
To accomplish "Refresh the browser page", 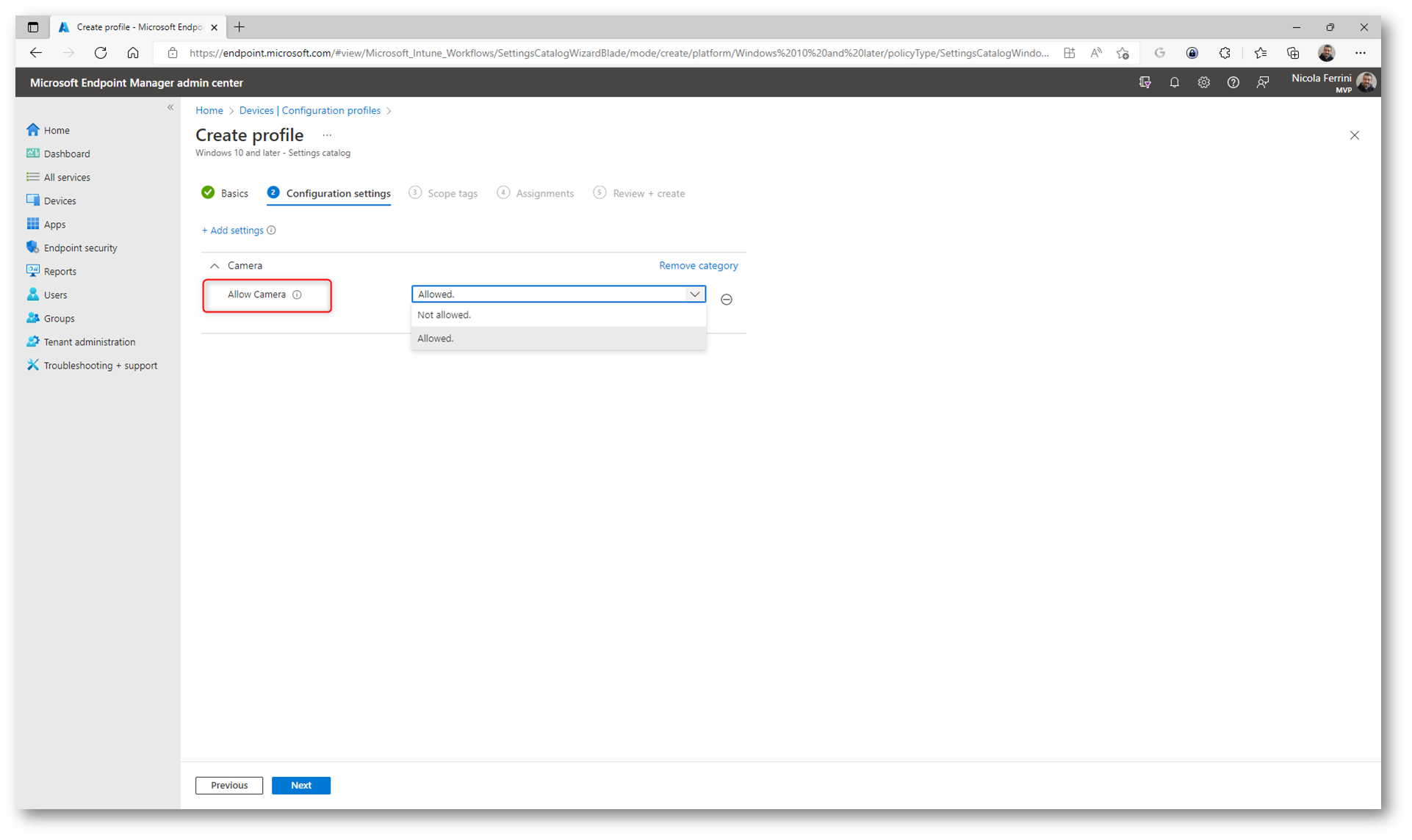I will click(x=101, y=53).
